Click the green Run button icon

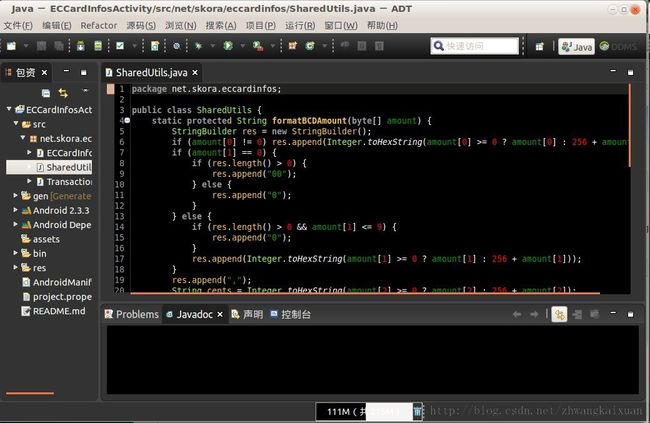[228, 46]
